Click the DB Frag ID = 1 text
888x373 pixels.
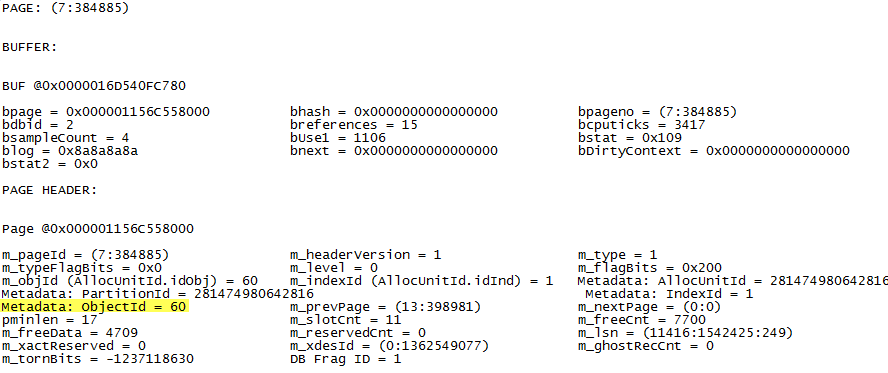click(x=345, y=359)
